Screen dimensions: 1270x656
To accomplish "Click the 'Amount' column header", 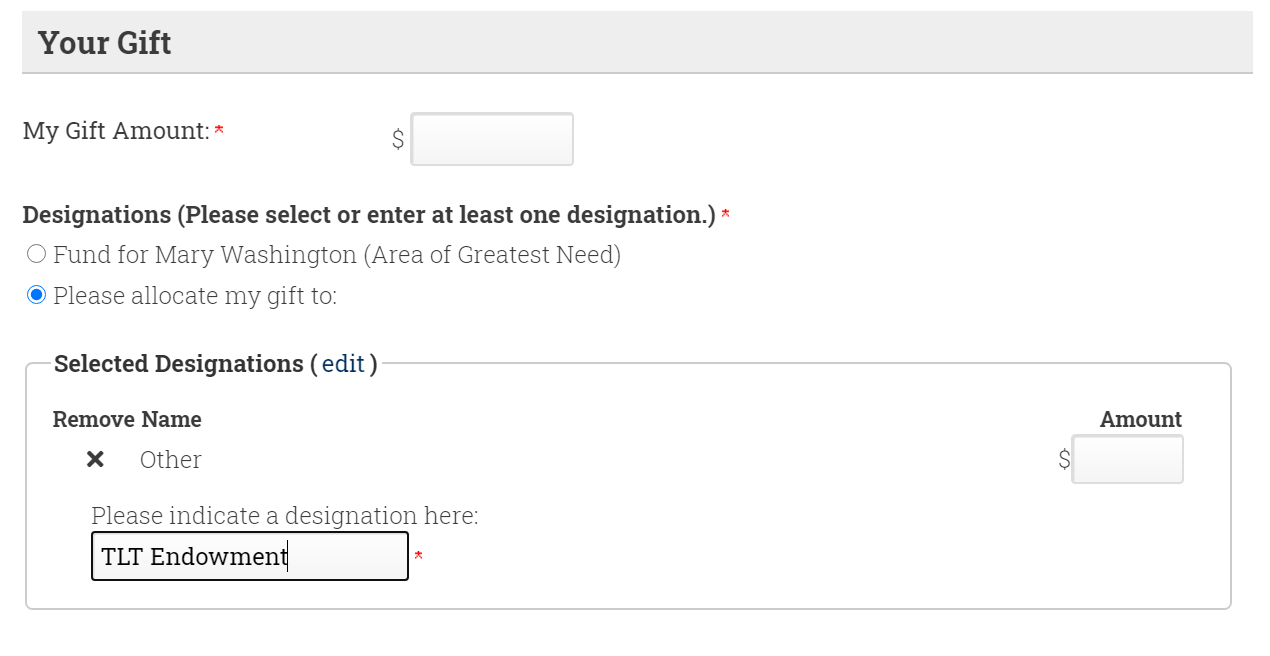I will 1140,419.
